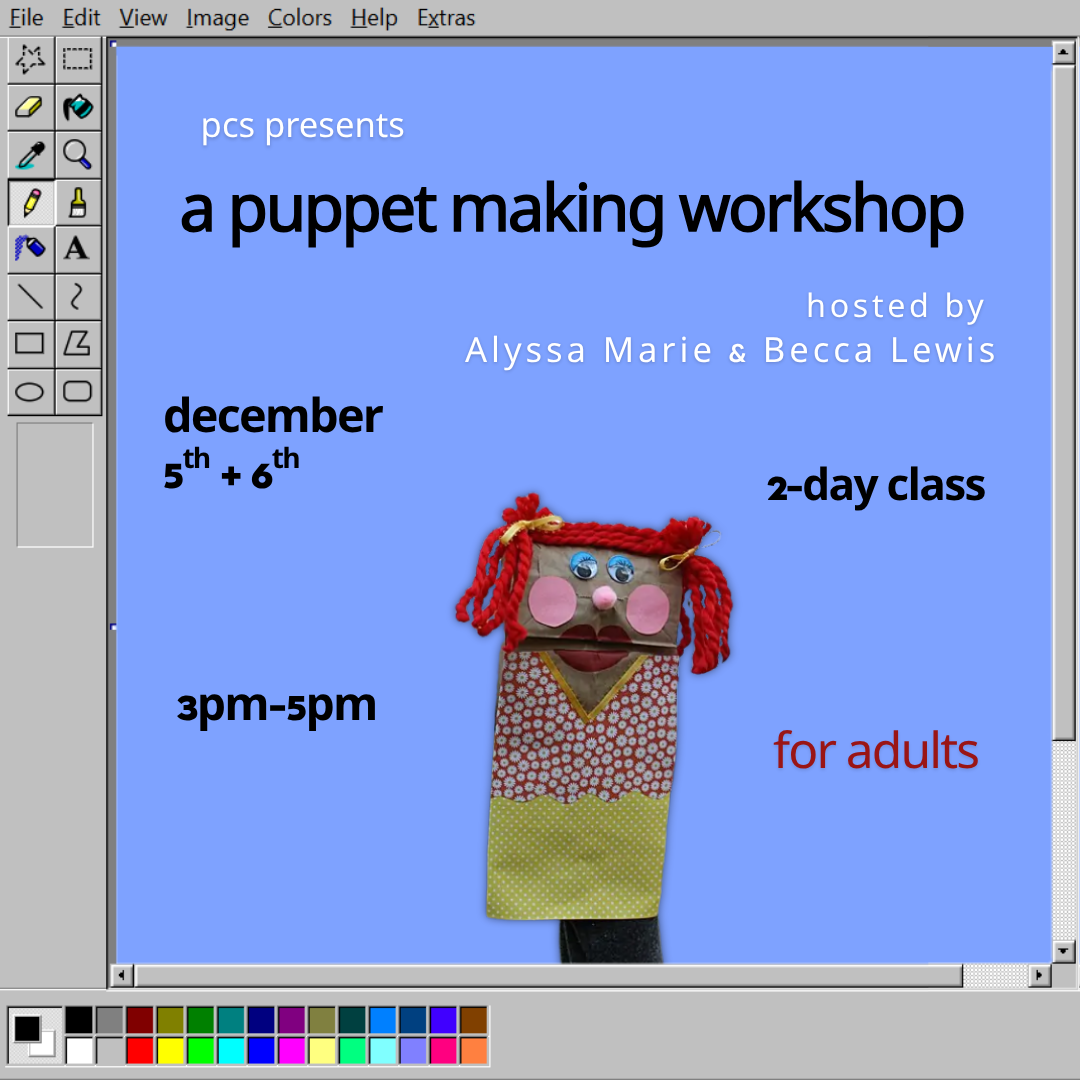The width and height of the screenshot is (1080, 1080).
Task: Pick the teal palette swatch
Action: pos(231,1020)
